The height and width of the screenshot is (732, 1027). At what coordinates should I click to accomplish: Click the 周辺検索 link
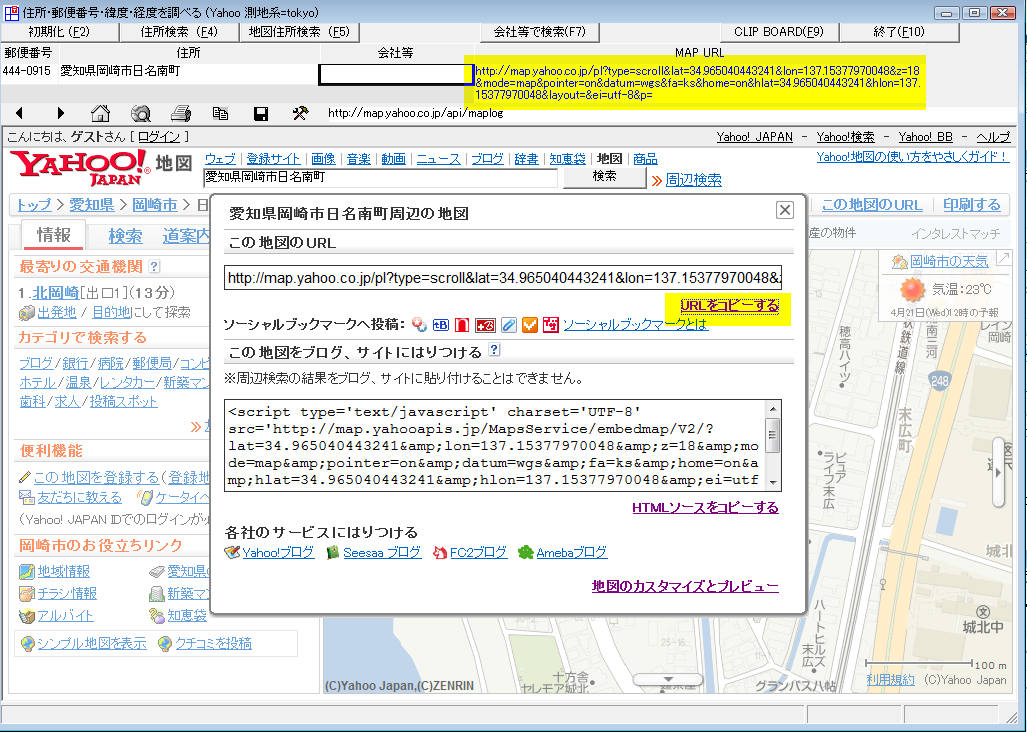[x=694, y=180]
